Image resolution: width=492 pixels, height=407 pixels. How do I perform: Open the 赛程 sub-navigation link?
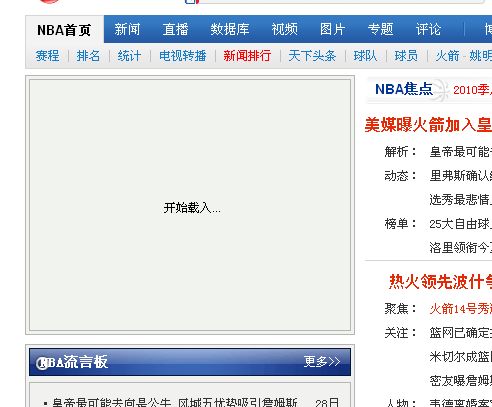tap(48, 56)
